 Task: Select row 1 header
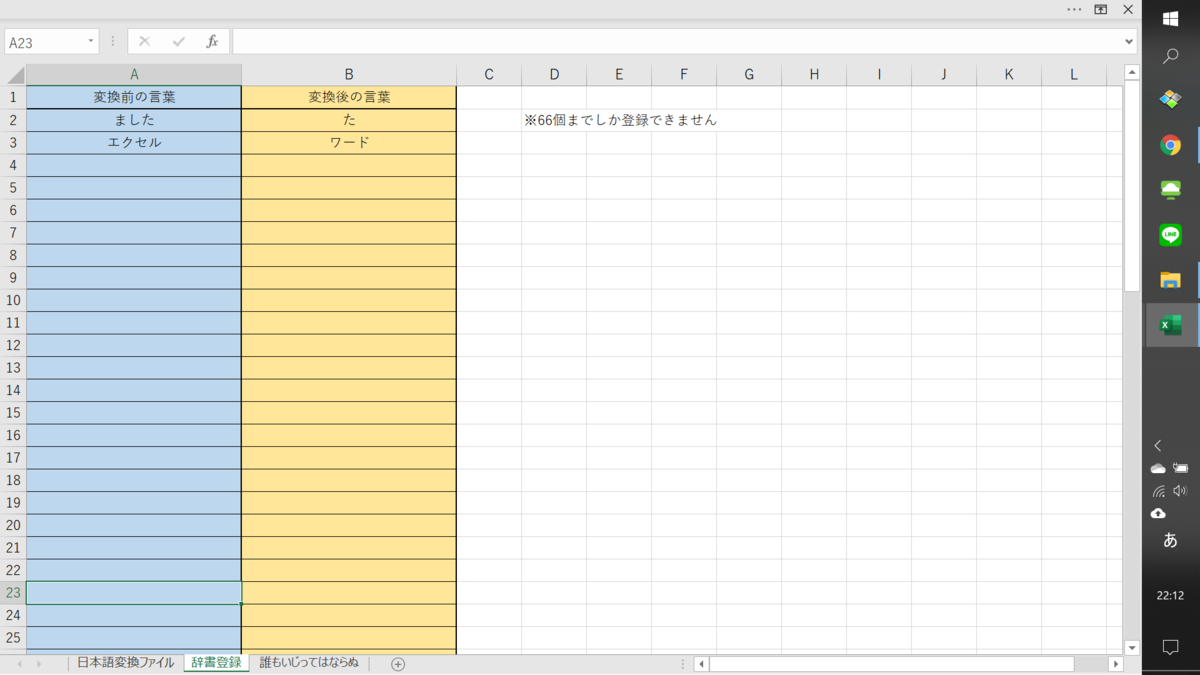click(x=14, y=98)
